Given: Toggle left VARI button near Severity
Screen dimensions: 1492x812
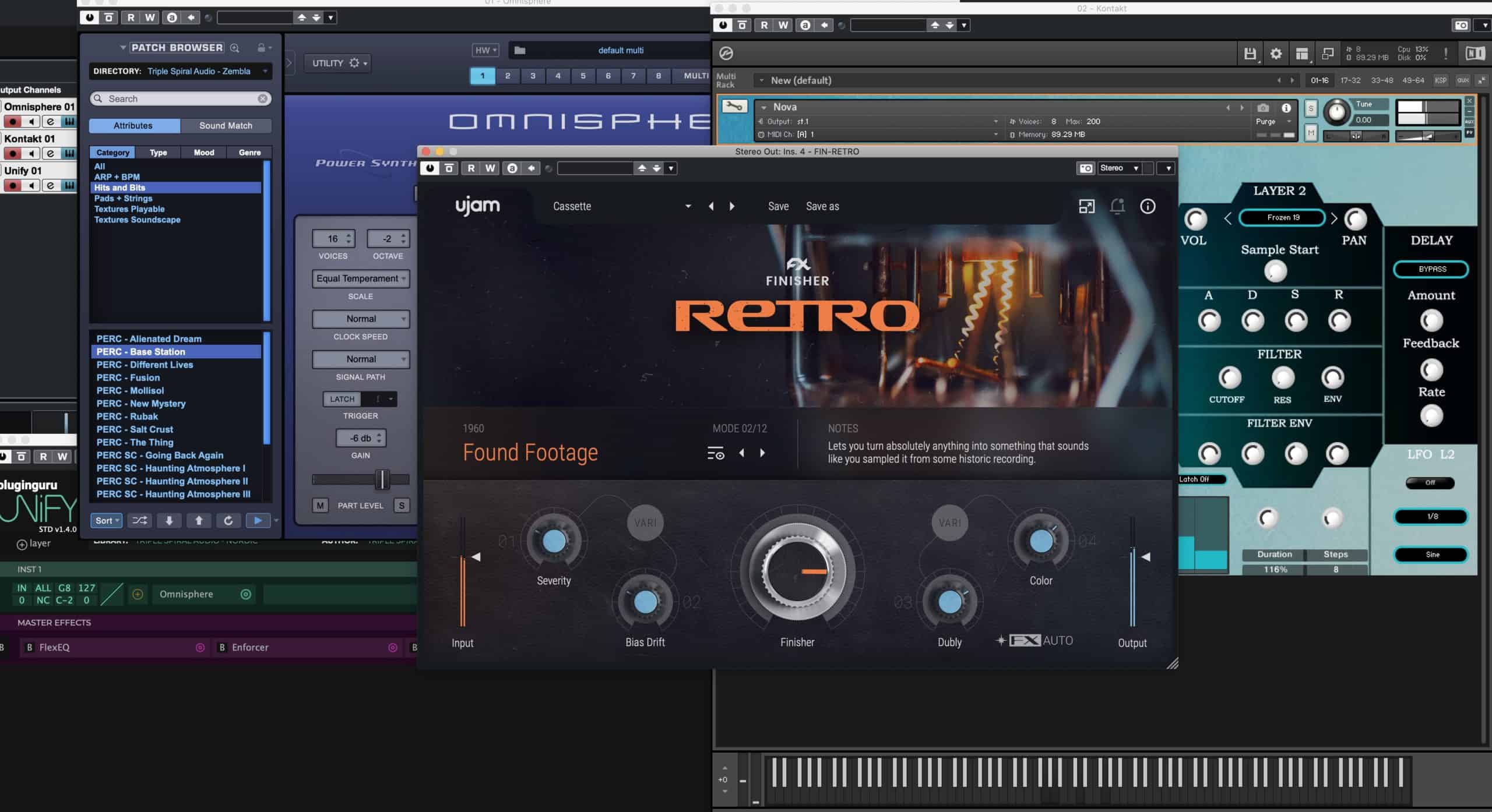Looking at the screenshot, I should click(x=645, y=523).
